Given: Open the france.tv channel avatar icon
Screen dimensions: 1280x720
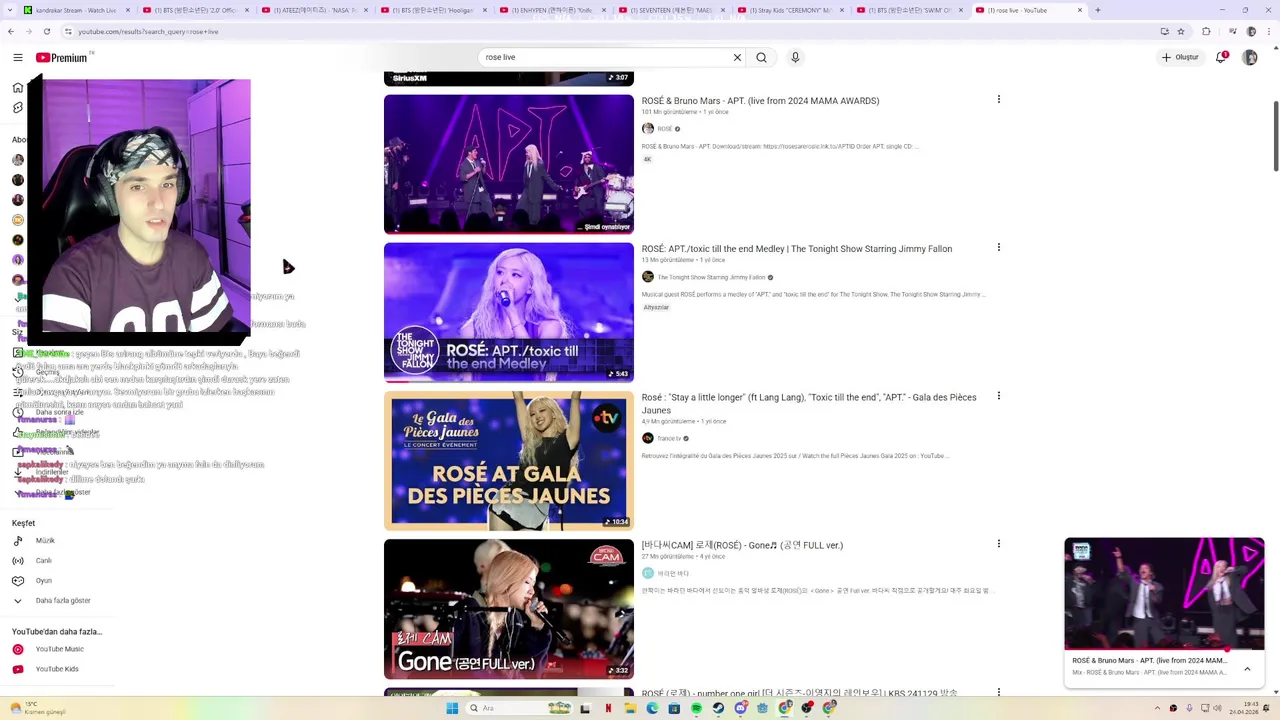Looking at the screenshot, I should tap(648, 438).
